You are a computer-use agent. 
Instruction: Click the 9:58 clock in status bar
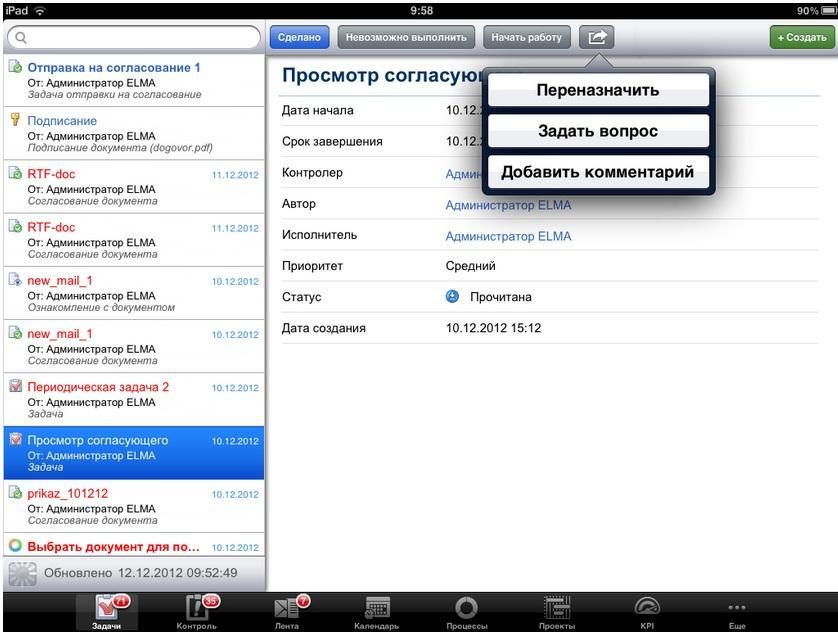[422, 11]
